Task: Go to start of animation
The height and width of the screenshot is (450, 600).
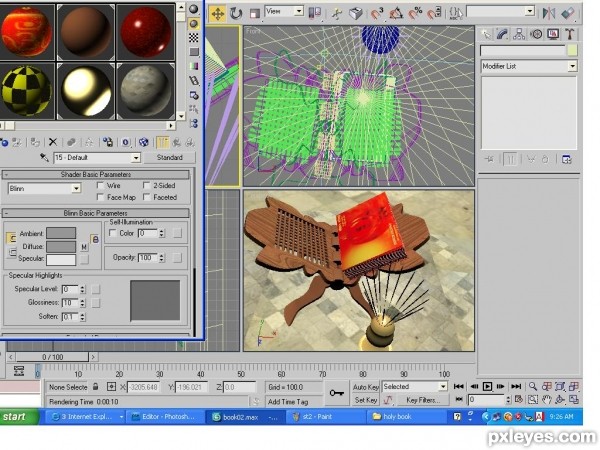Action: click(x=458, y=386)
